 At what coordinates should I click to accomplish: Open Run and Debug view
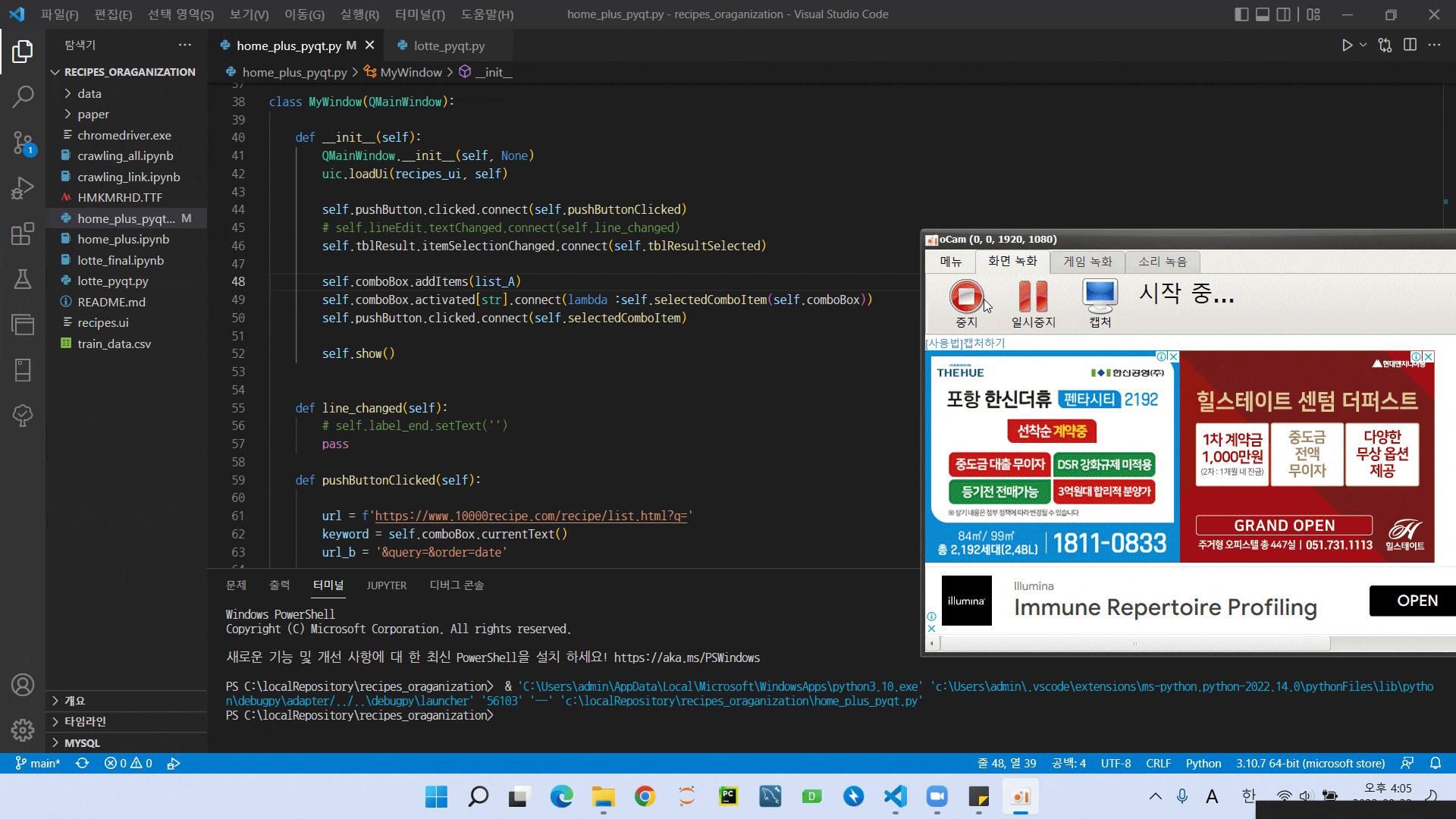(x=23, y=187)
